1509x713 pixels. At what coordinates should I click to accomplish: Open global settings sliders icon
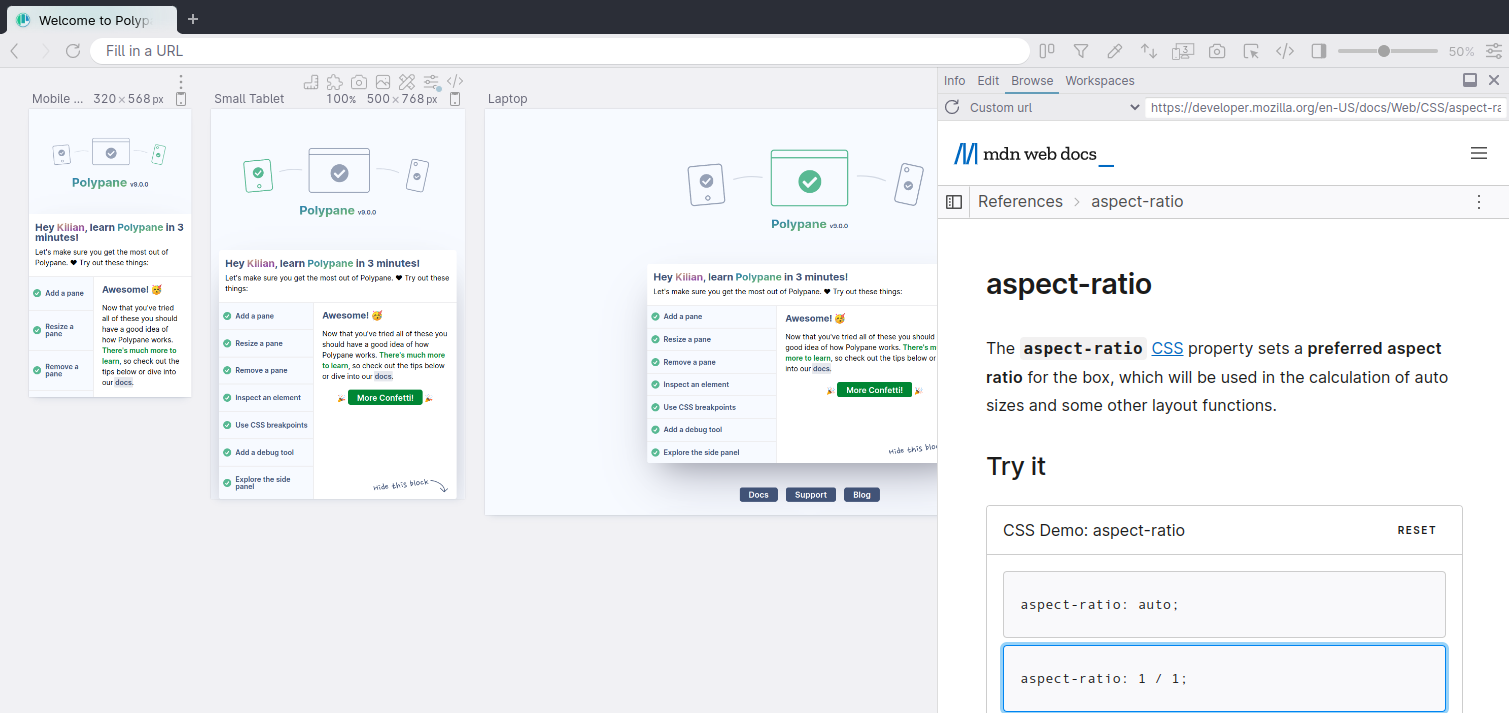click(1494, 51)
